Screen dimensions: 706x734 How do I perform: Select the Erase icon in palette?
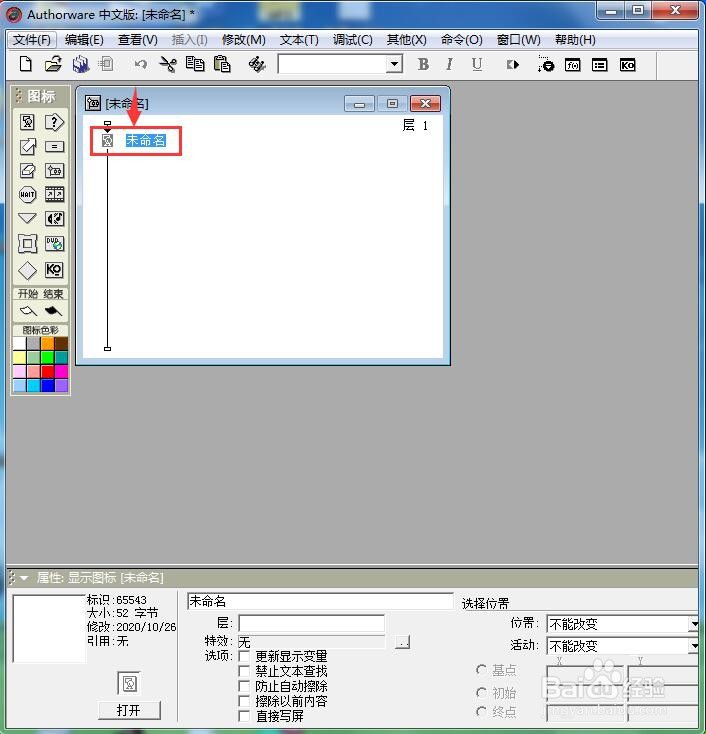pos(27,170)
